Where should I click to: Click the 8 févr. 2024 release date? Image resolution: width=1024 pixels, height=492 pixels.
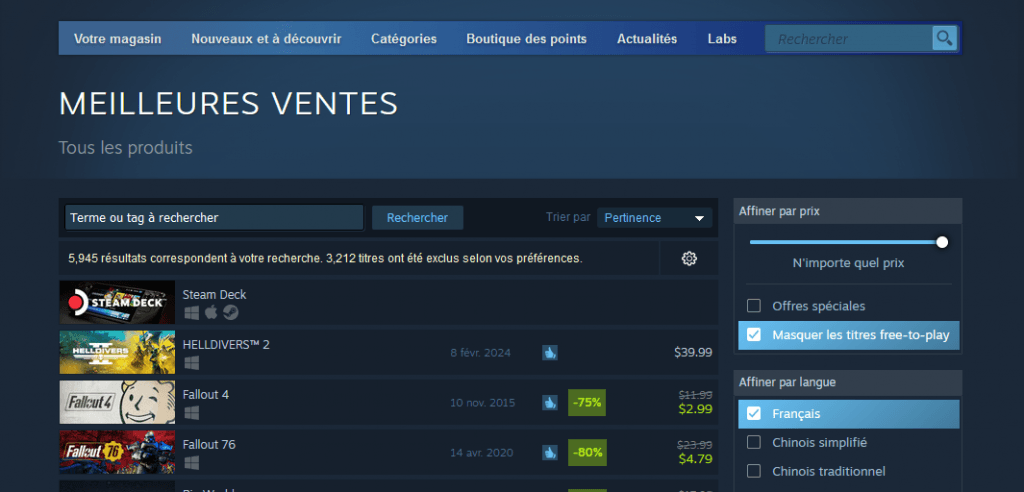[481, 353]
